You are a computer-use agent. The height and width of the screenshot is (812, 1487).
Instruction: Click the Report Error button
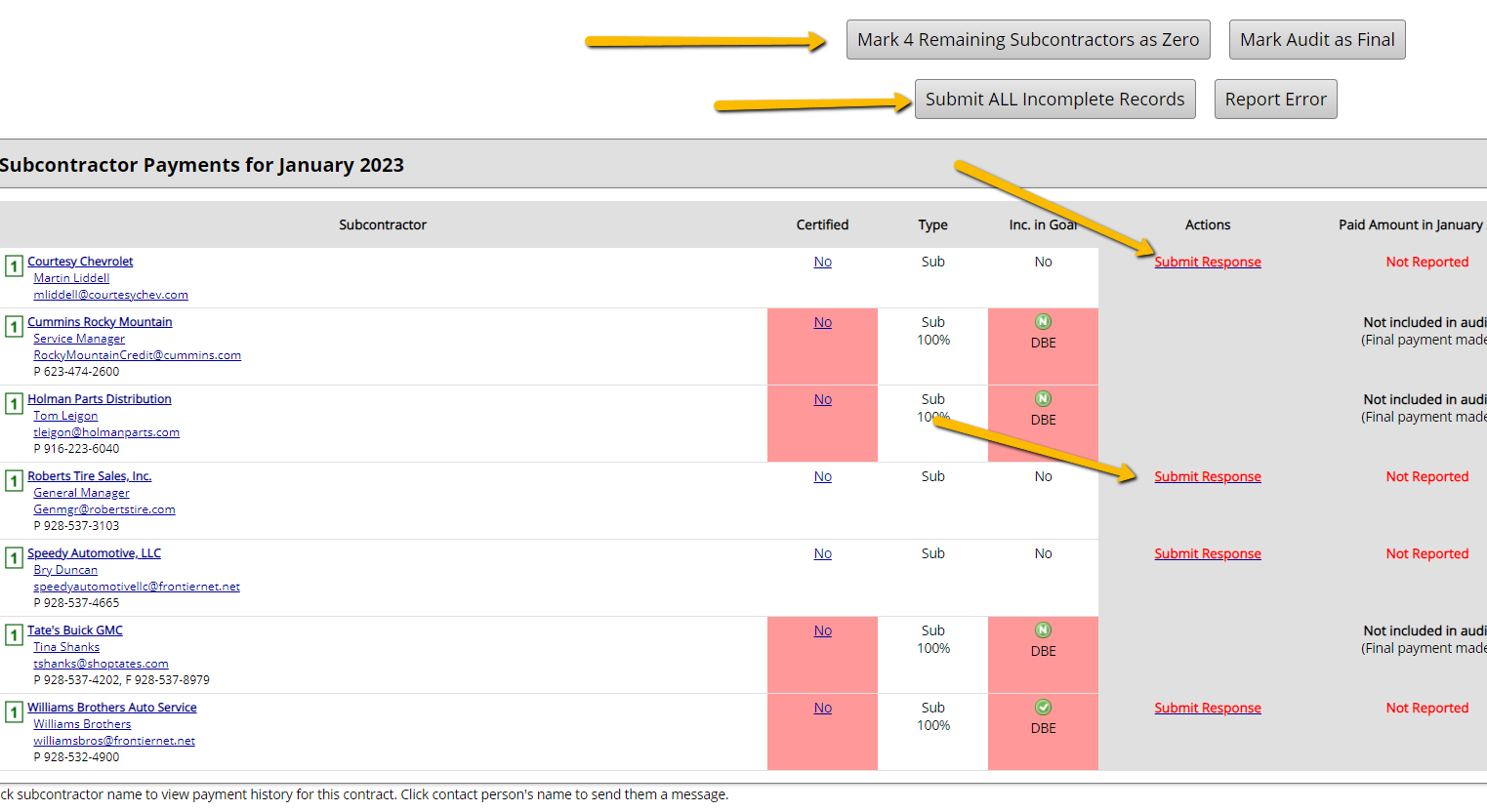(x=1275, y=99)
